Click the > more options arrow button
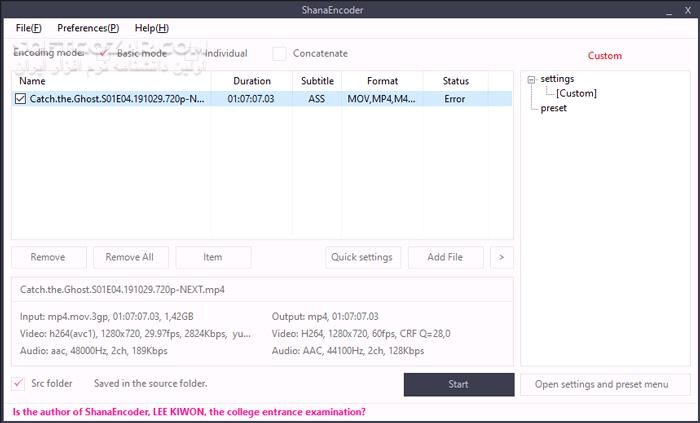Image resolution: width=700 pixels, height=423 pixels. (x=501, y=257)
